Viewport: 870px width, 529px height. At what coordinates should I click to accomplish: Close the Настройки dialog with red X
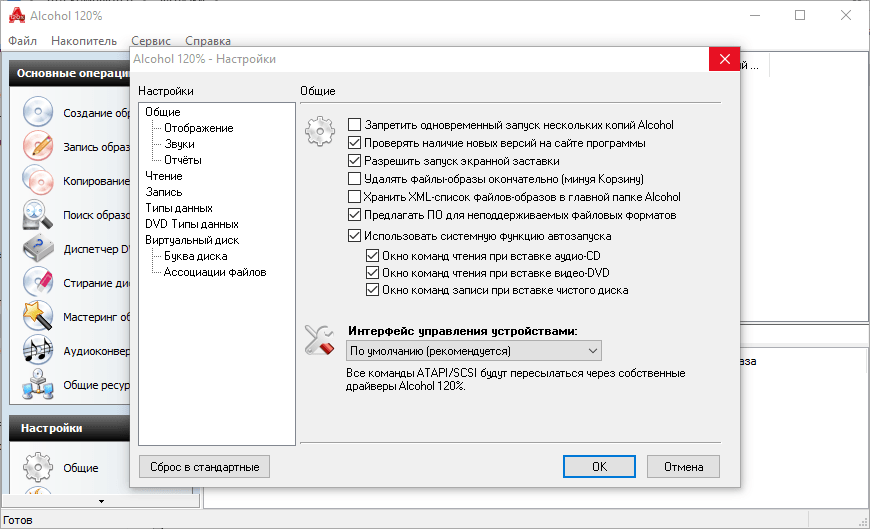tap(725, 59)
